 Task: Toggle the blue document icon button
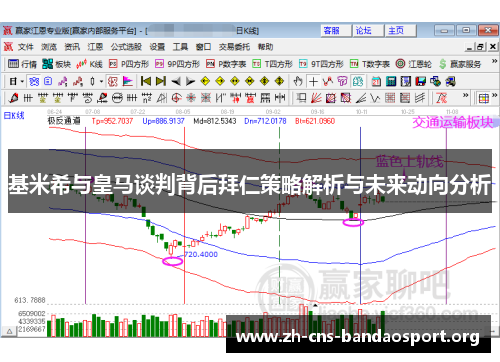48,81
